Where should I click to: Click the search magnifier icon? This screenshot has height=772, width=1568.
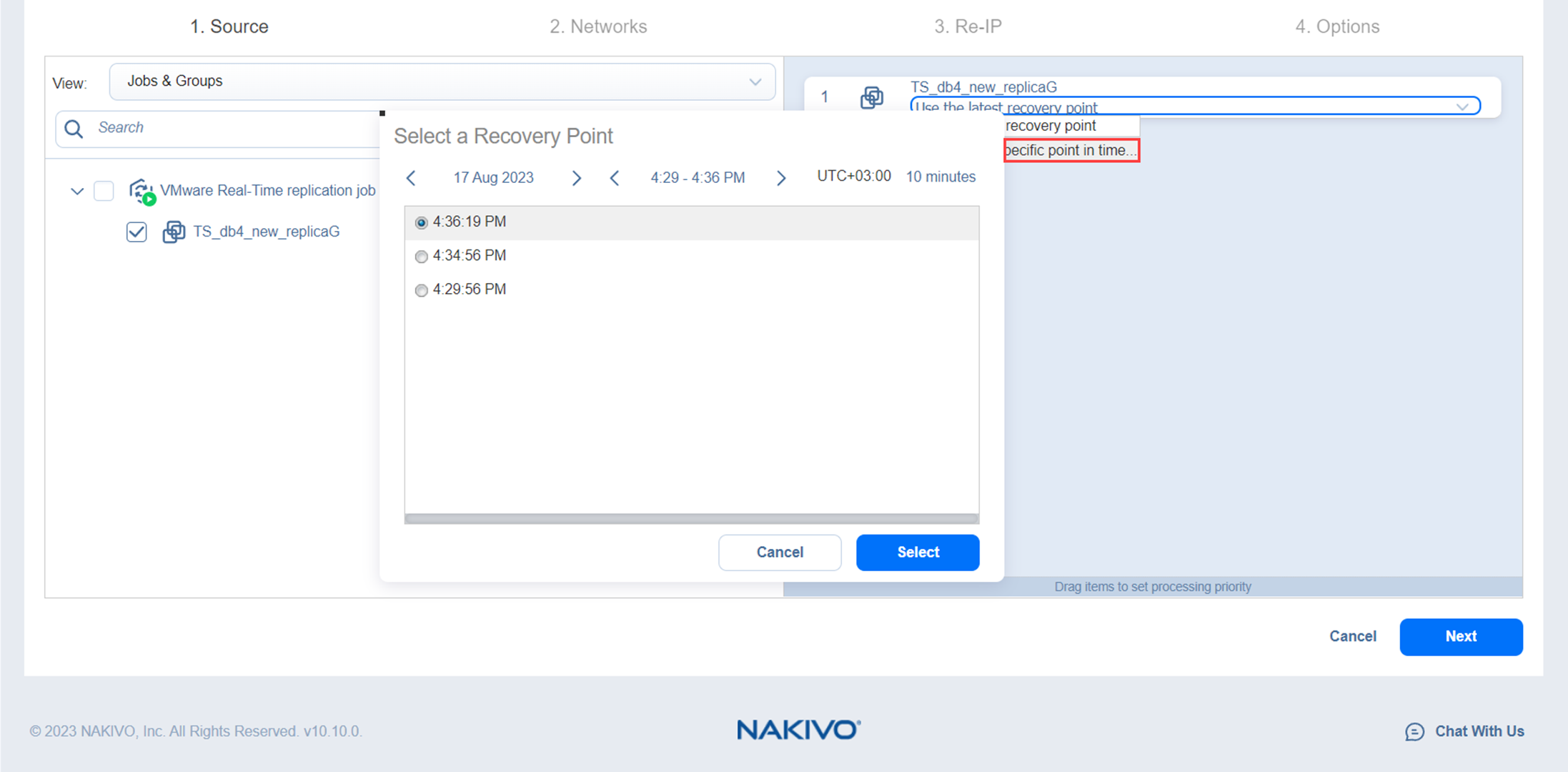[74, 129]
